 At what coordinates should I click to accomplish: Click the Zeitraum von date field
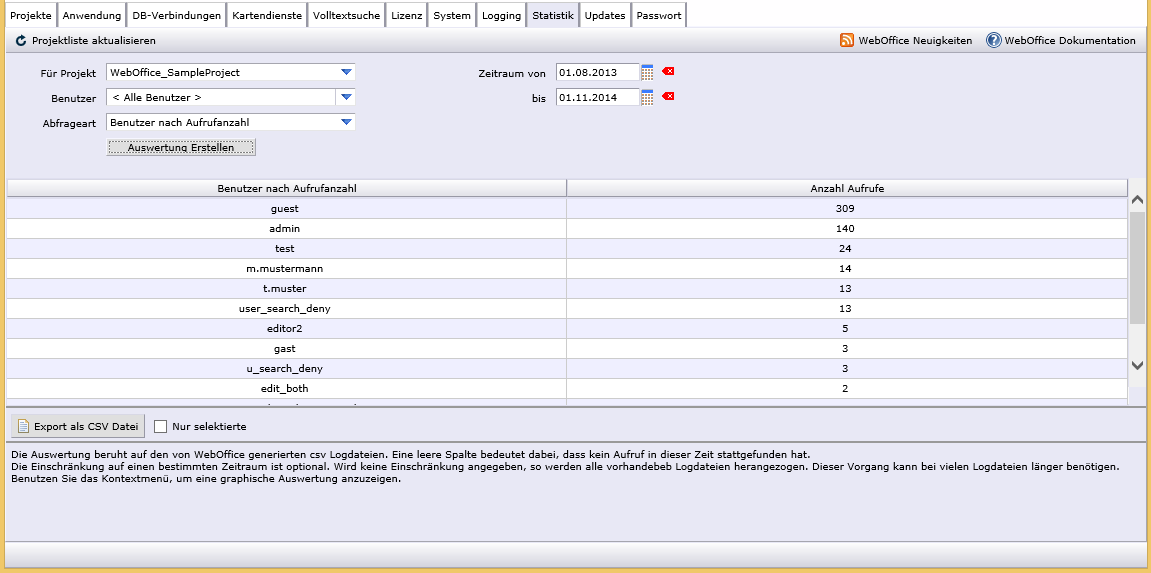tap(598, 72)
